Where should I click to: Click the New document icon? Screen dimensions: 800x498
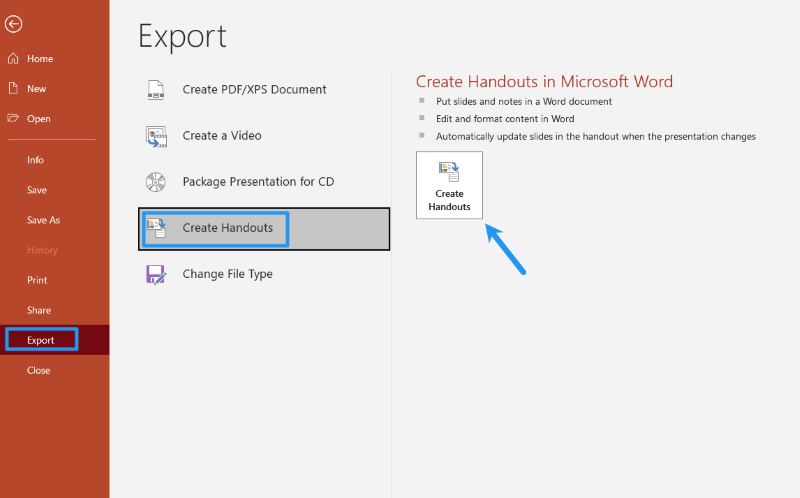(x=13, y=88)
